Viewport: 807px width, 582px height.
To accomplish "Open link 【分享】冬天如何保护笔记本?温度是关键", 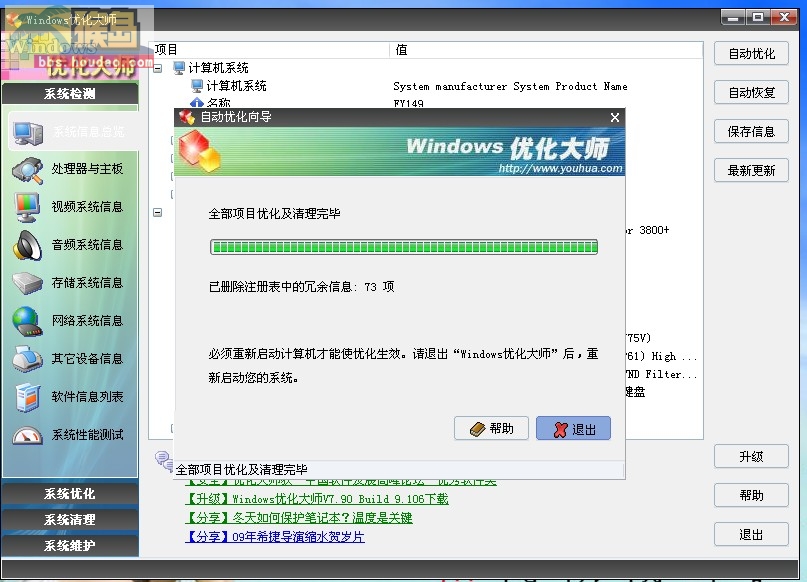I will coord(299,518).
